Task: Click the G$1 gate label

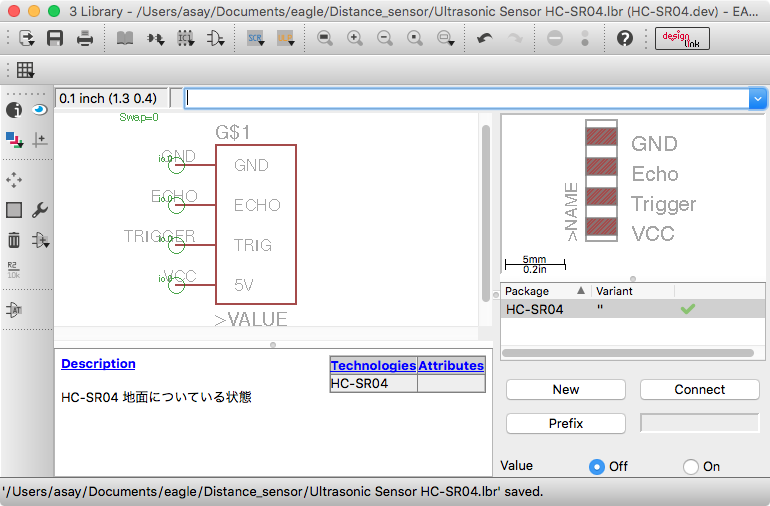Action: point(233,132)
